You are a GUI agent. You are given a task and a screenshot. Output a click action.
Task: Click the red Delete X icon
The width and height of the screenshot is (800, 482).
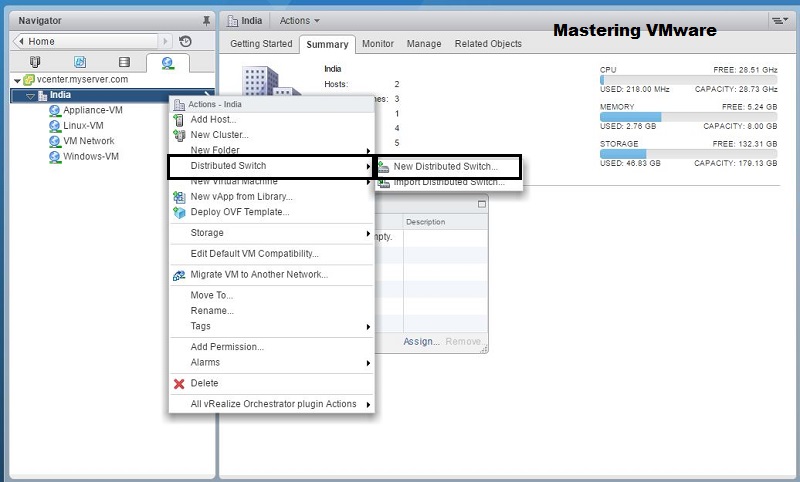pyautogui.click(x=179, y=384)
